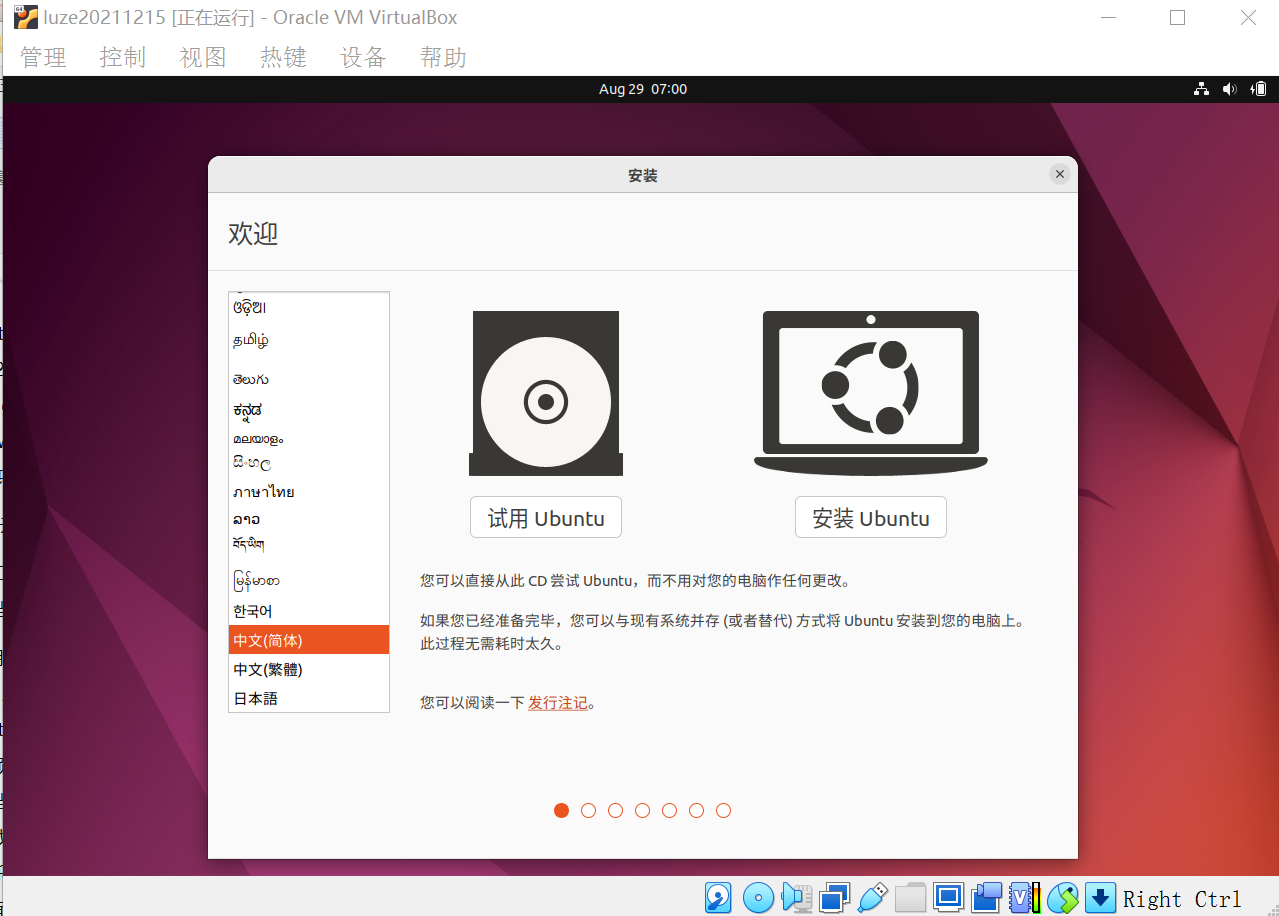Select the Tibetan language entry below ລາວ
Viewport: 1279px width, 916px height.
pos(309,546)
